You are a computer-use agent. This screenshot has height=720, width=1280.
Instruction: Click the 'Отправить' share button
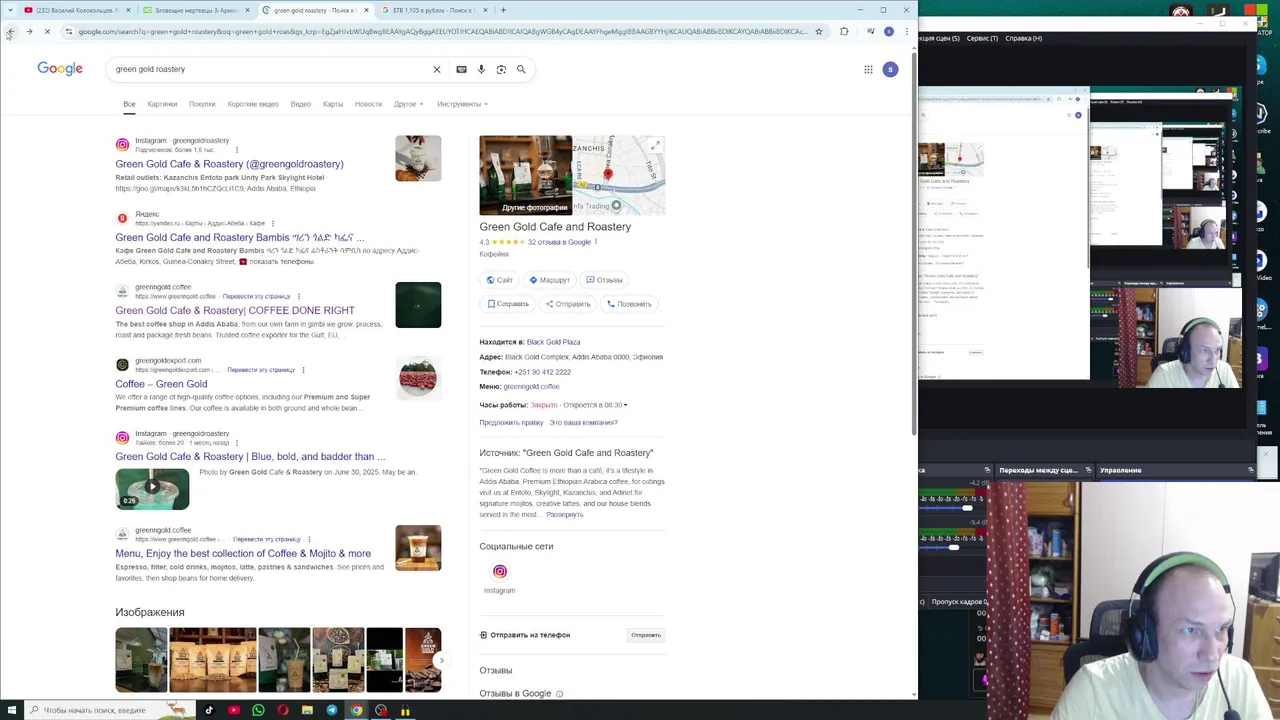coord(568,304)
